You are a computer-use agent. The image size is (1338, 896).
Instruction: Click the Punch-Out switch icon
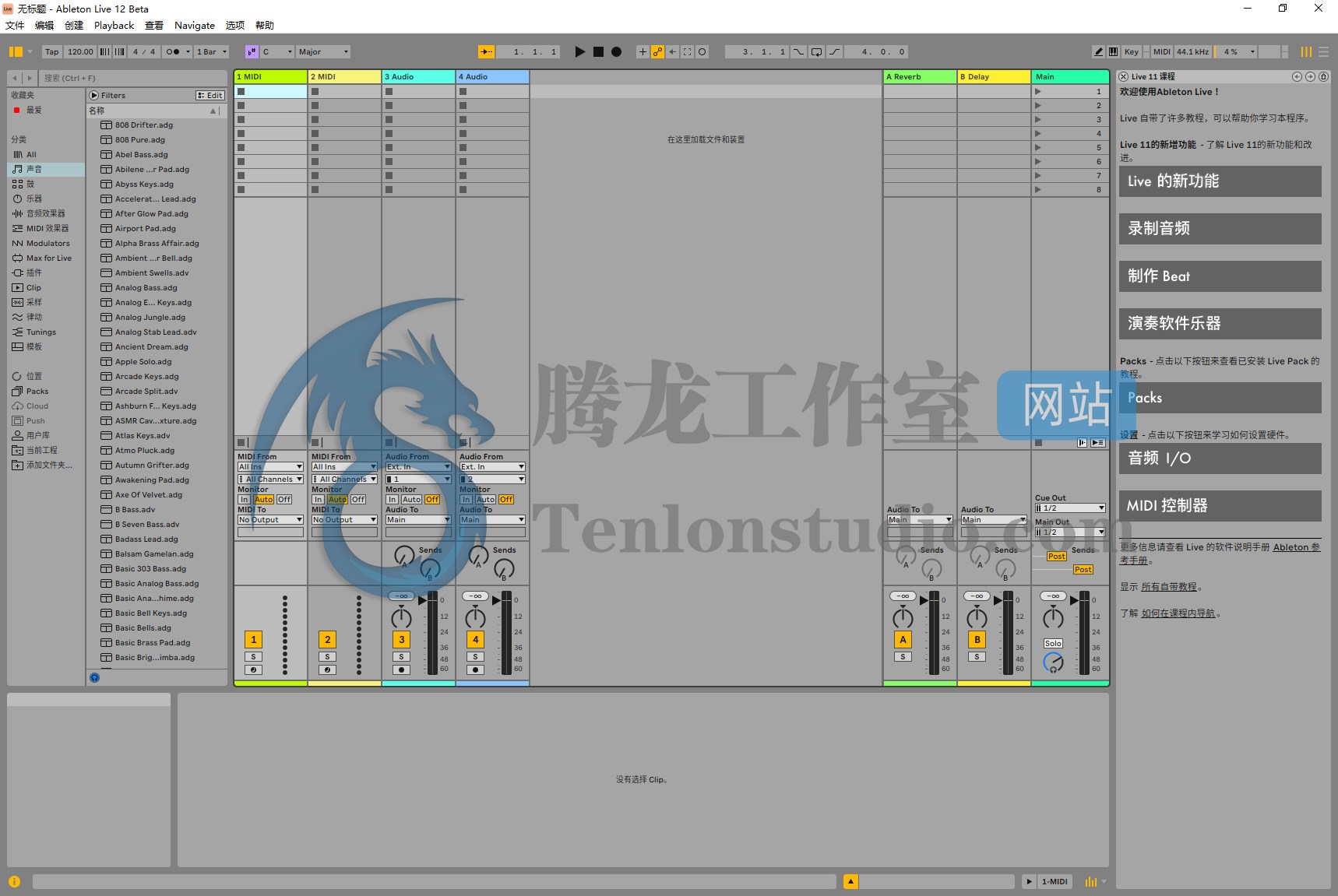[834, 52]
